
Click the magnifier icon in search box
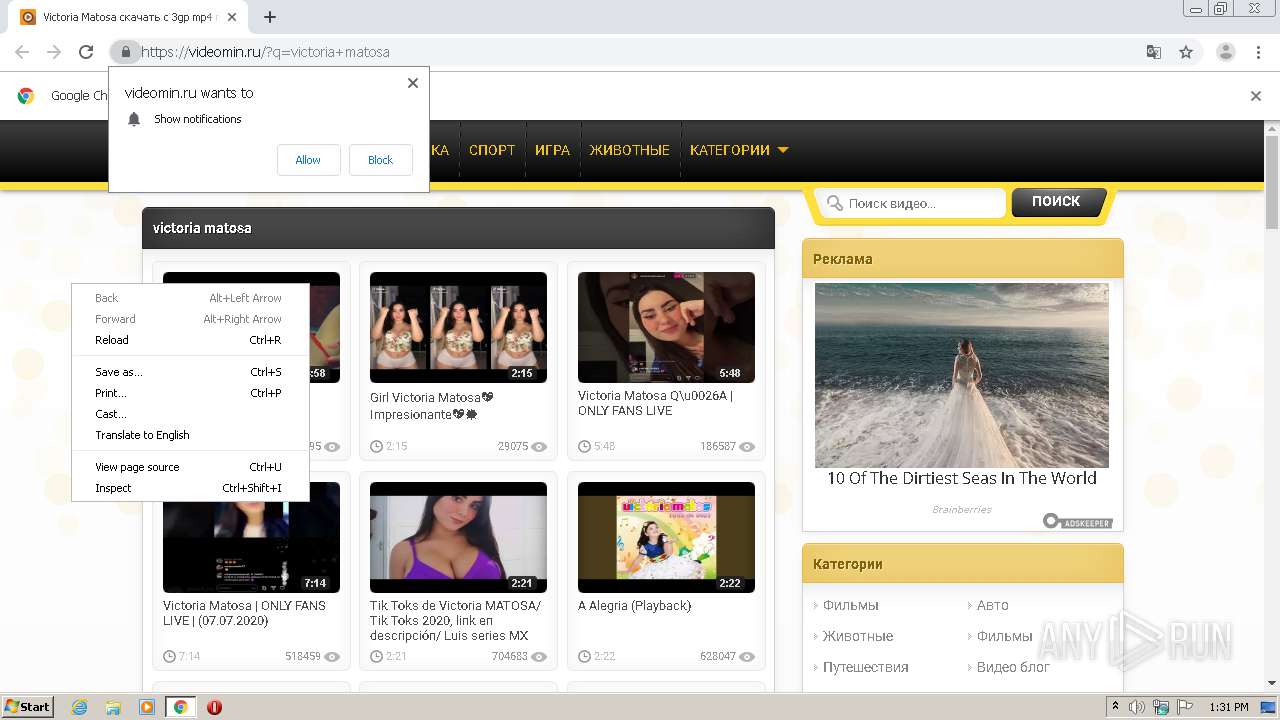[x=834, y=203]
